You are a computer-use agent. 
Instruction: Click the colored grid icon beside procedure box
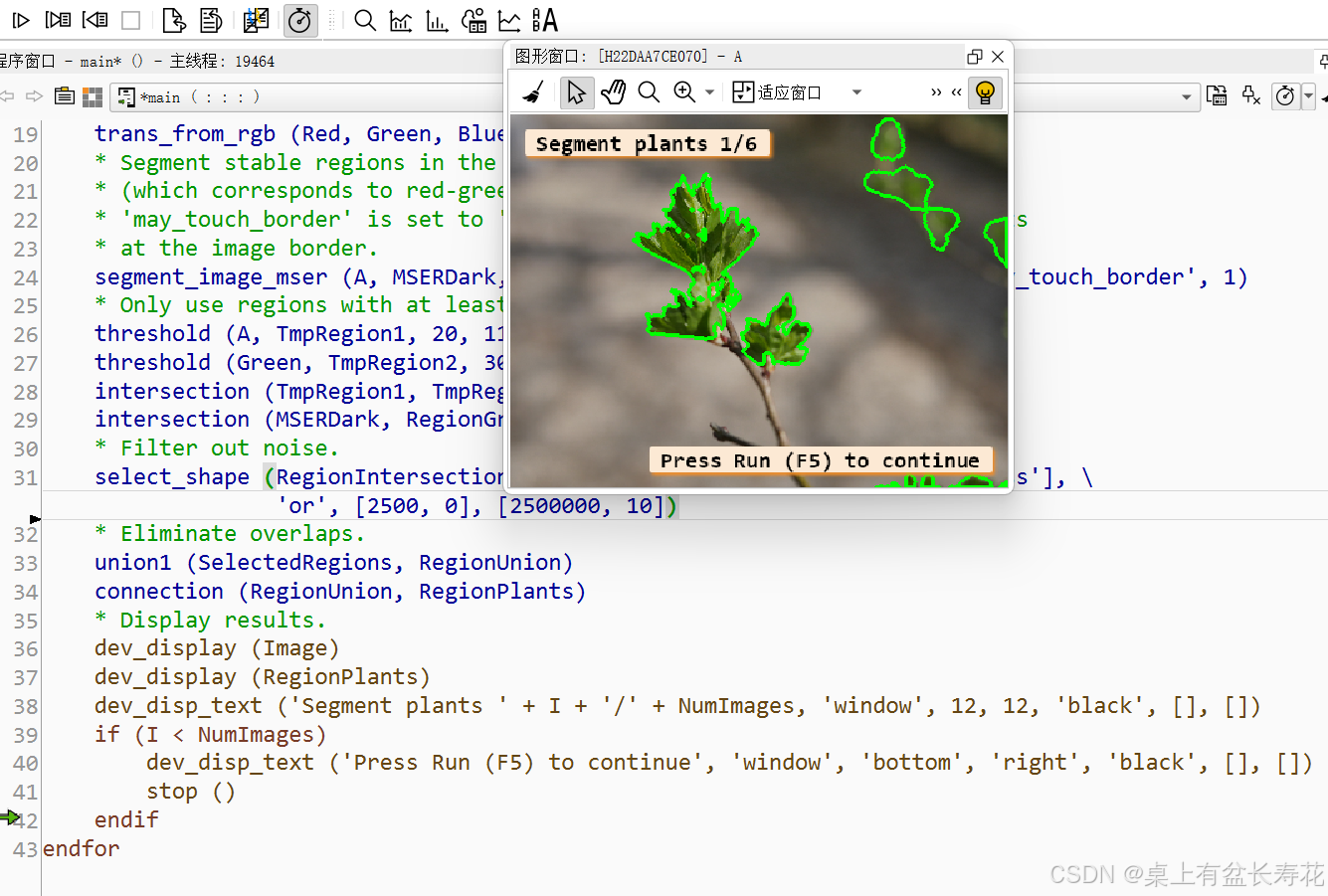93,96
